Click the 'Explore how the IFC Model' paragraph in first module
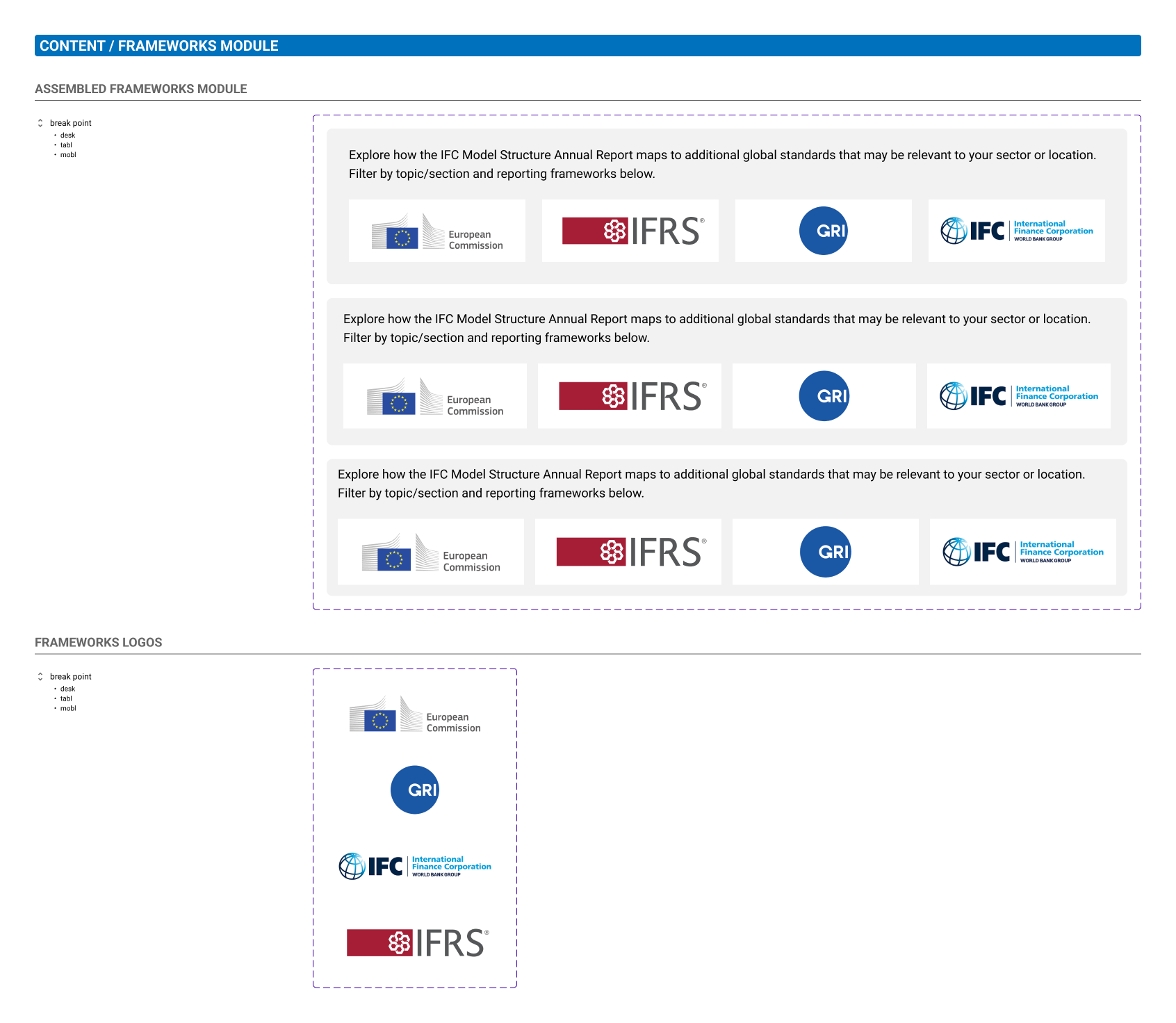Screen dimensions: 1176x1023 pyautogui.click(x=723, y=165)
